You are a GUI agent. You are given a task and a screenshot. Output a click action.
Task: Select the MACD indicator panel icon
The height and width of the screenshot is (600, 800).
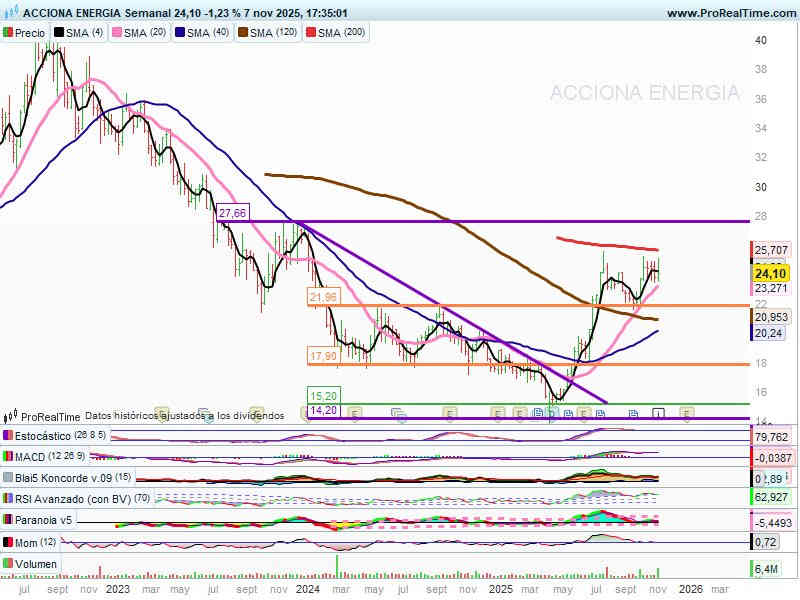8,457
